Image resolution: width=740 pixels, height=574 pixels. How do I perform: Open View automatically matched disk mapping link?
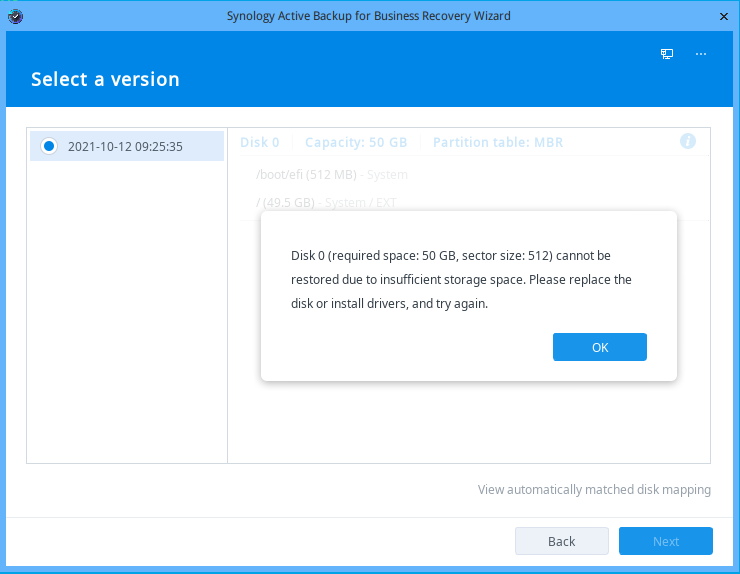pyautogui.click(x=594, y=490)
